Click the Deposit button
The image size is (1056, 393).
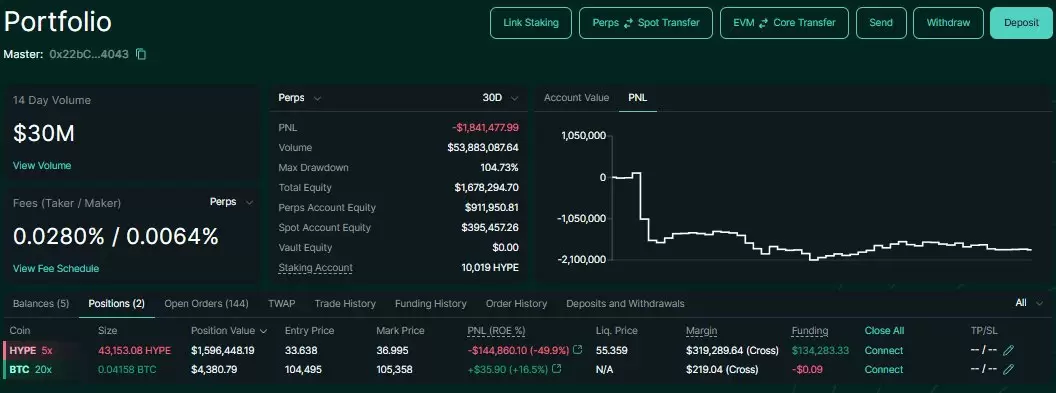pos(1021,23)
